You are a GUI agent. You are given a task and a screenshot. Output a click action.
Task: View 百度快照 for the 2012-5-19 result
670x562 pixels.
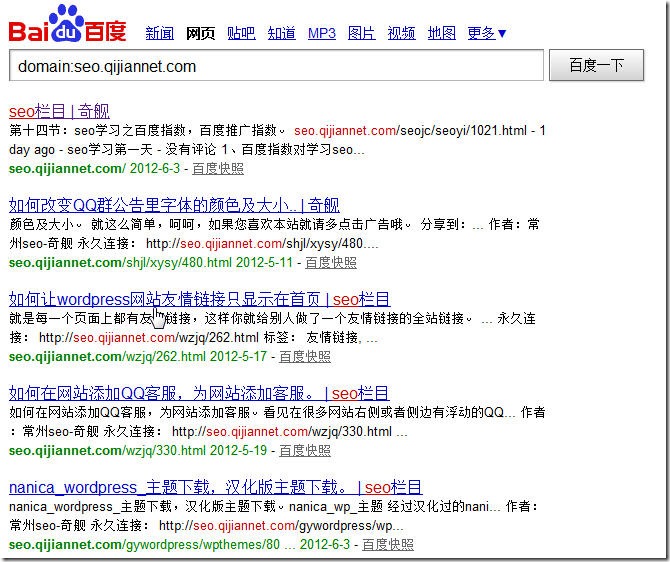pos(305,450)
